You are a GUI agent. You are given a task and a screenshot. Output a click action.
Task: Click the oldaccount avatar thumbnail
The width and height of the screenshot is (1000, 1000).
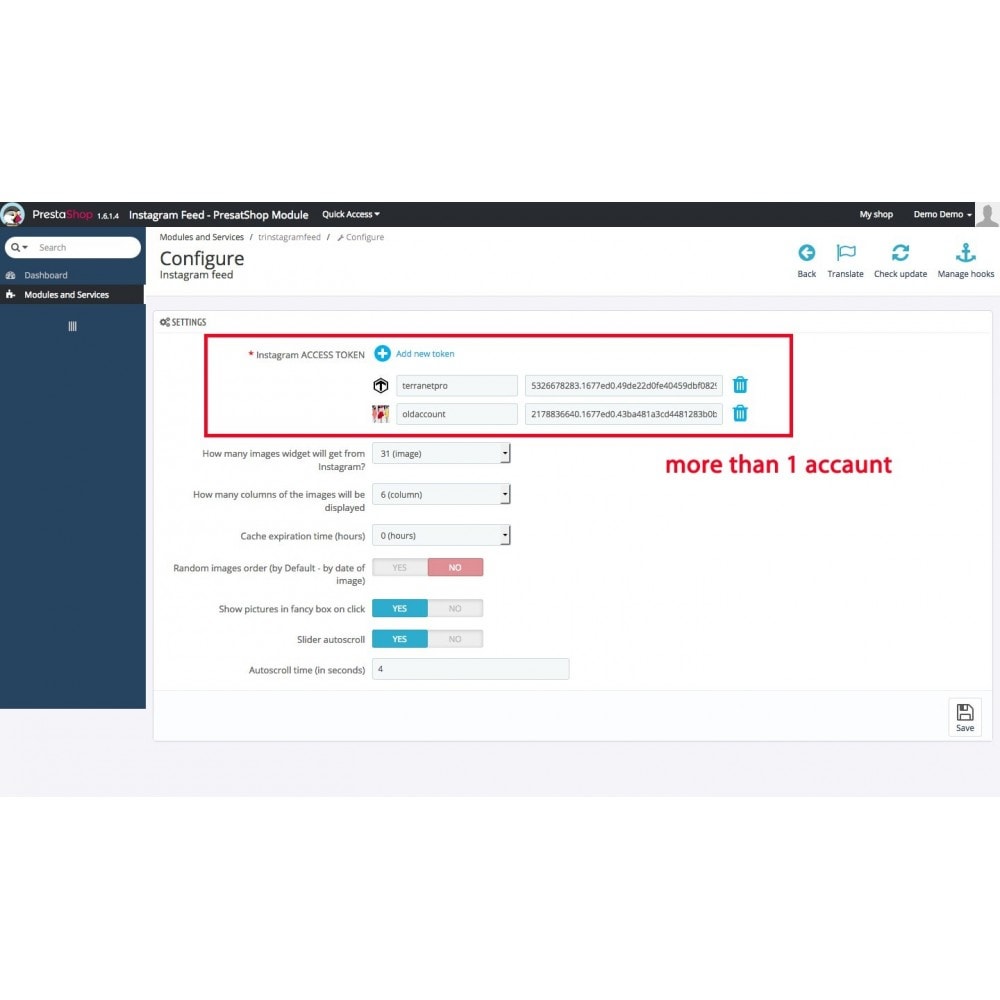coord(381,414)
